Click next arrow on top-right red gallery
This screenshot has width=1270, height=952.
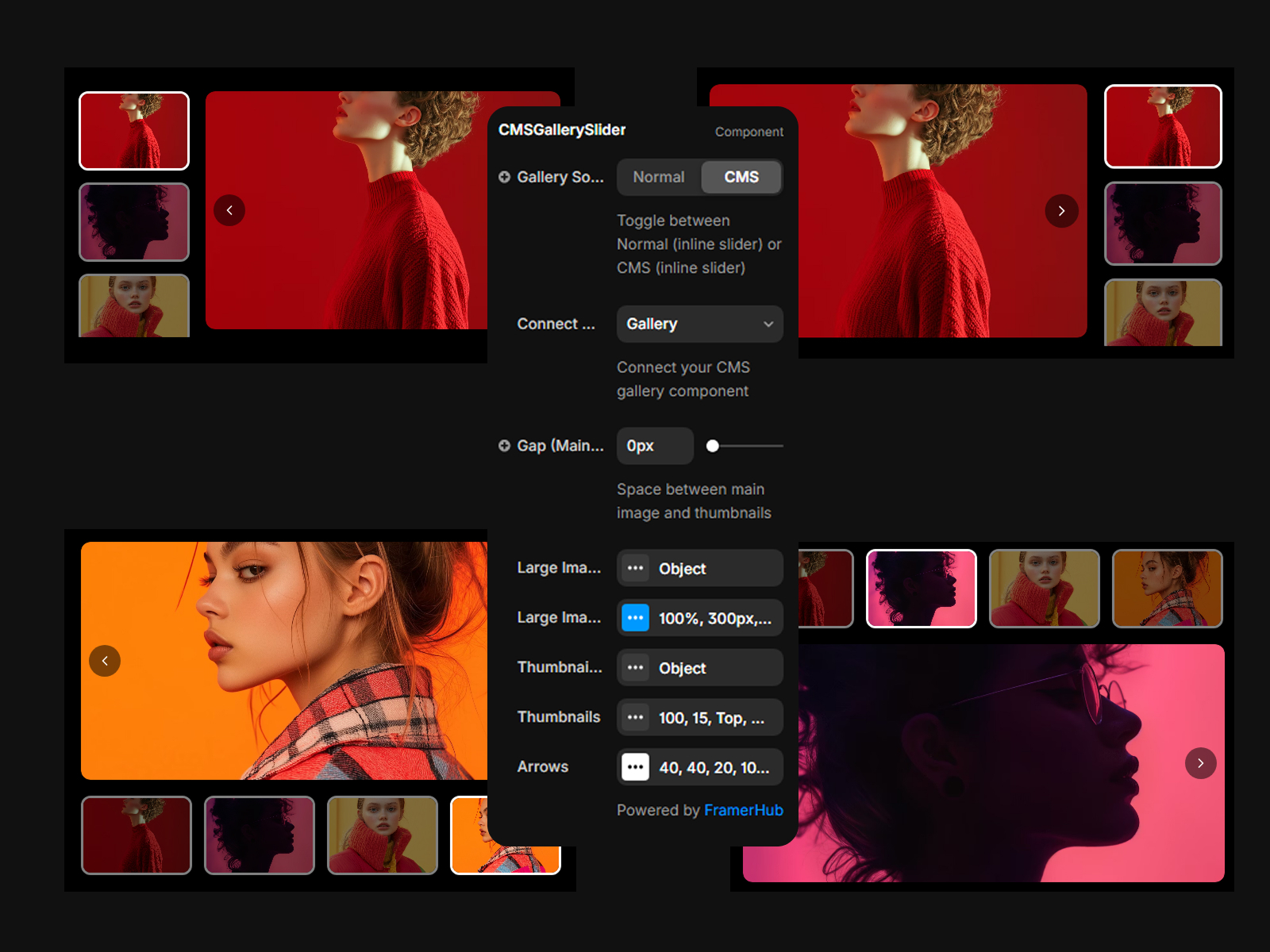(x=1061, y=211)
